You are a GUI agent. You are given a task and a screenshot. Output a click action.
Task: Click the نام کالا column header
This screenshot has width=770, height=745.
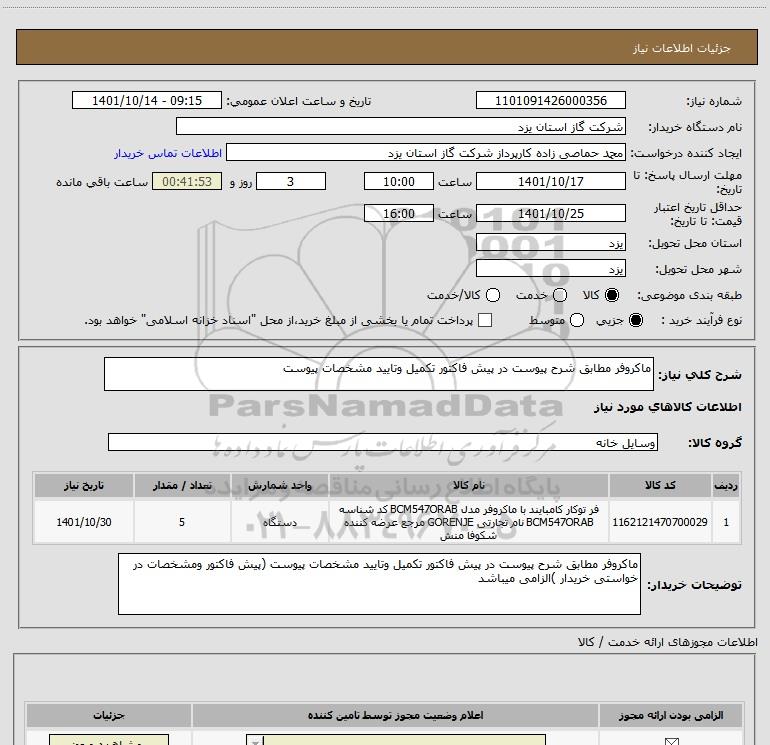468,485
